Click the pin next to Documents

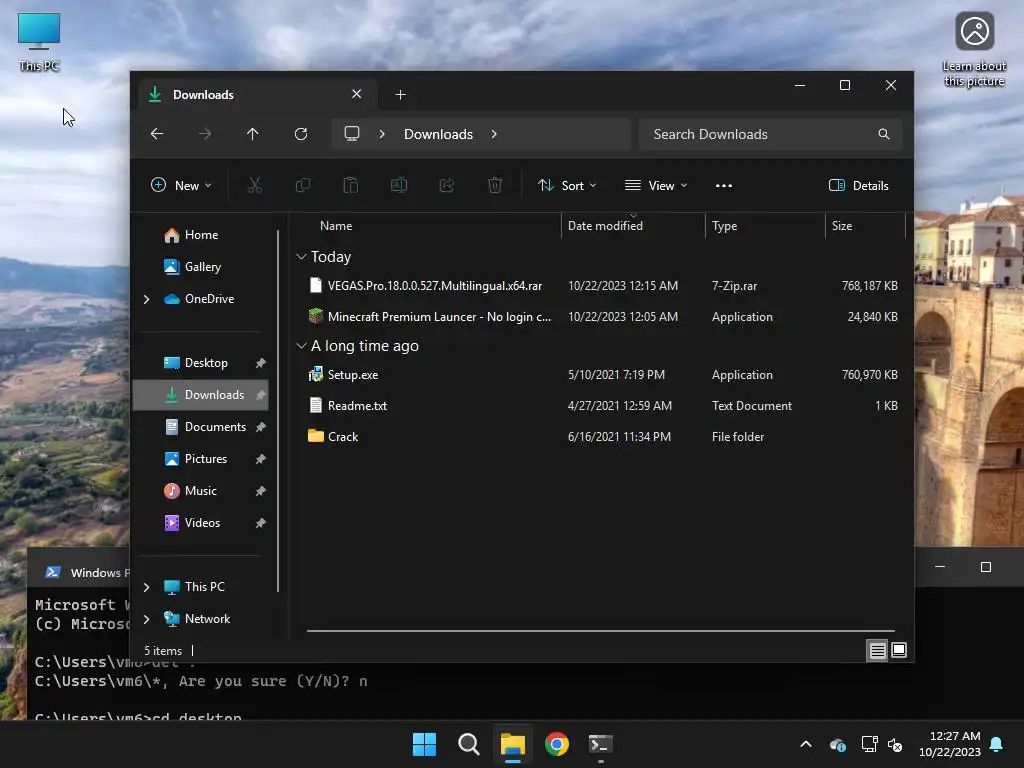click(261, 427)
